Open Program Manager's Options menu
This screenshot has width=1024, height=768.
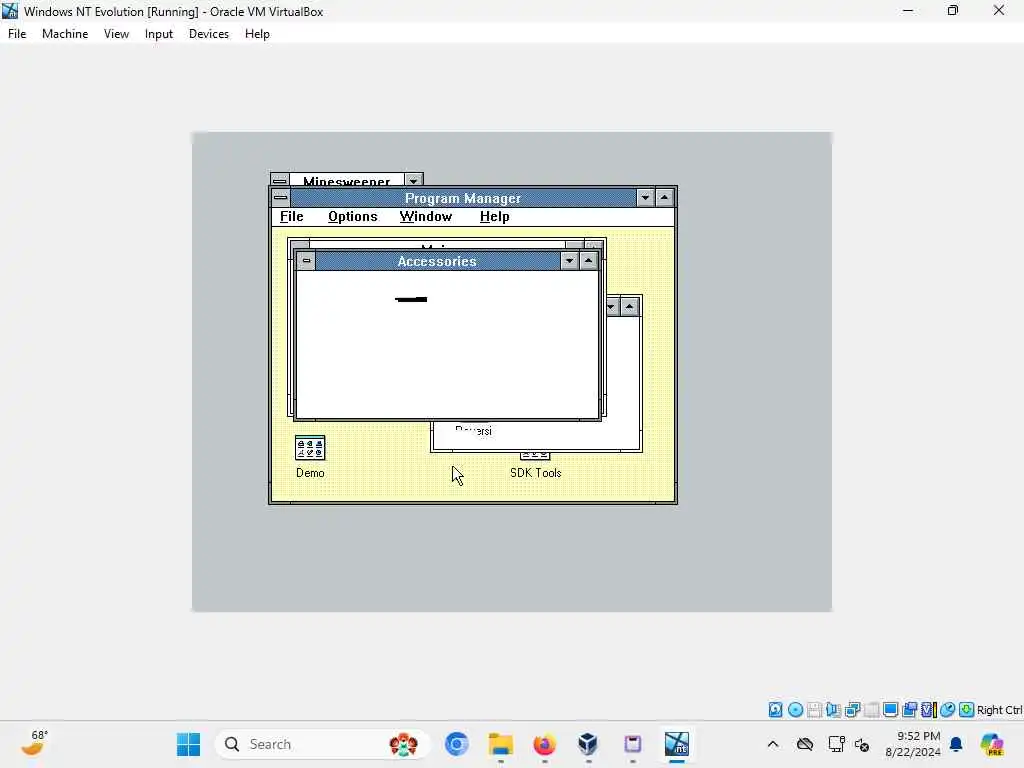(x=353, y=217)
